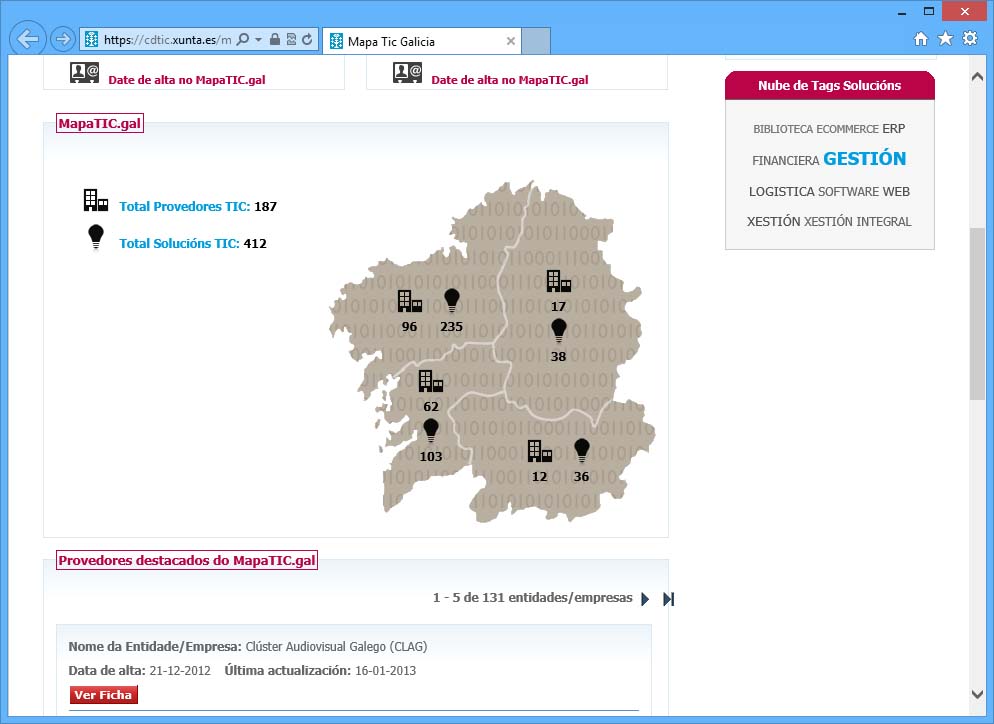
Task: Click the vertical scrollbar thumb
Action: (977, 313)
